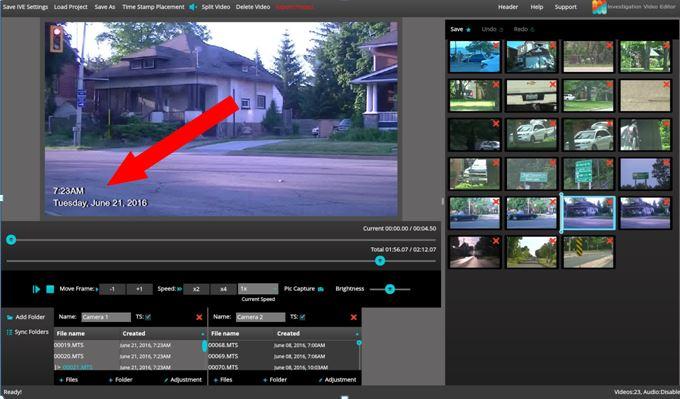Select the license plate close-up thumbnail
This screenshot has width=680, height=399.
pos(532,96)
